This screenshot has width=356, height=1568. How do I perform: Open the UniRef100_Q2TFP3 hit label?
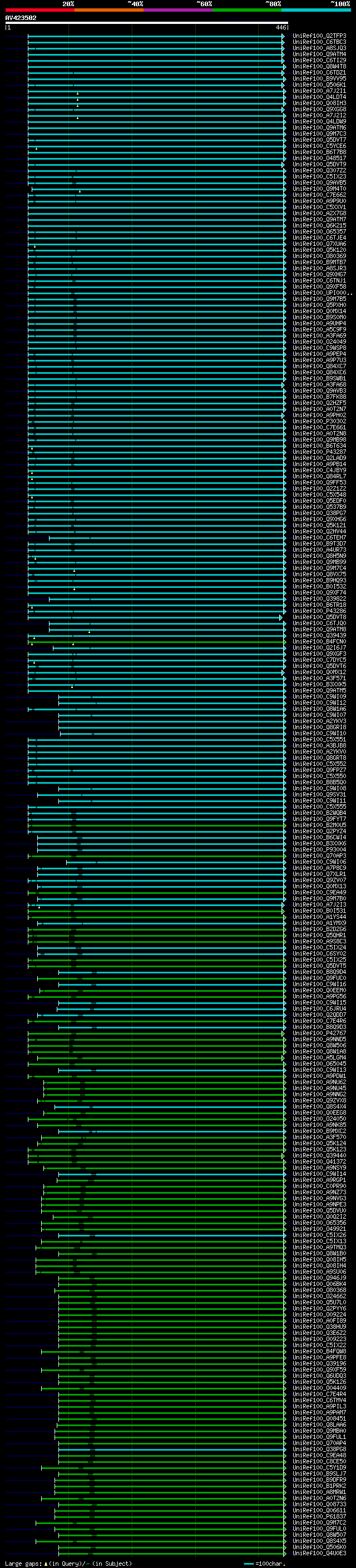pos(319,36)
